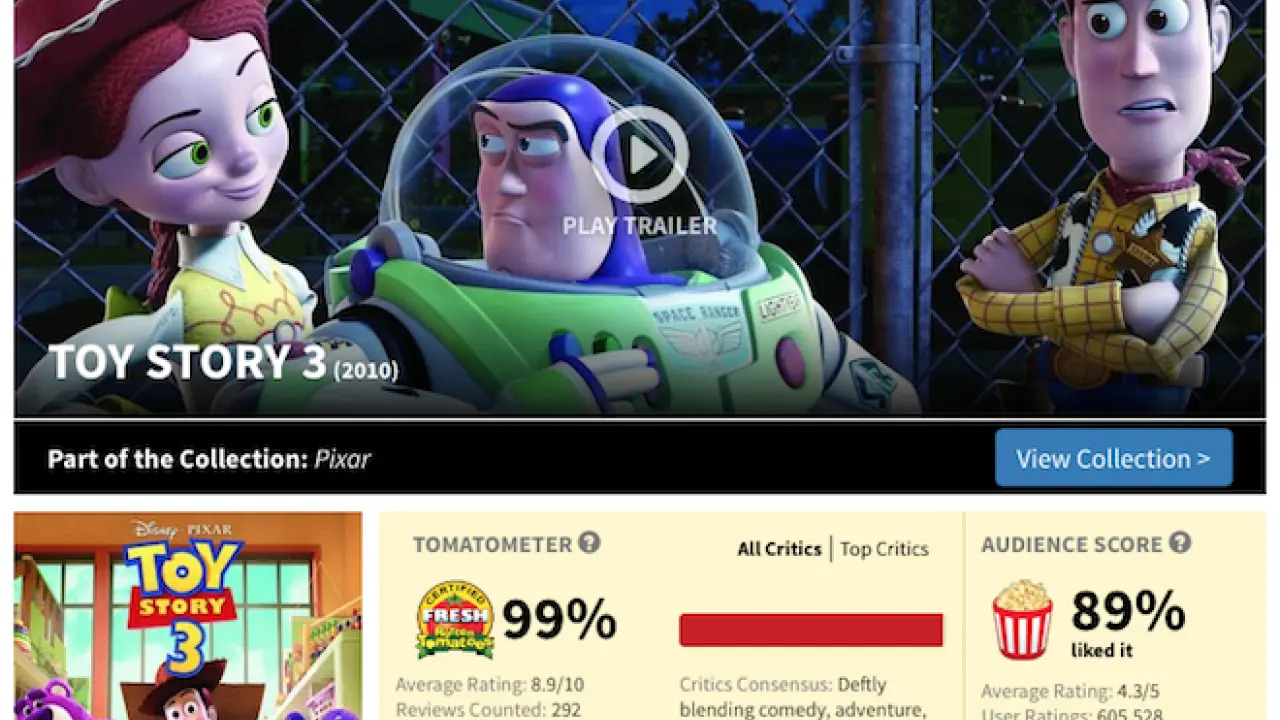This screenshot has width=1280, height=720.
Task: Click the 99% Tomatometer score
Action: click(x=559, y=620)
